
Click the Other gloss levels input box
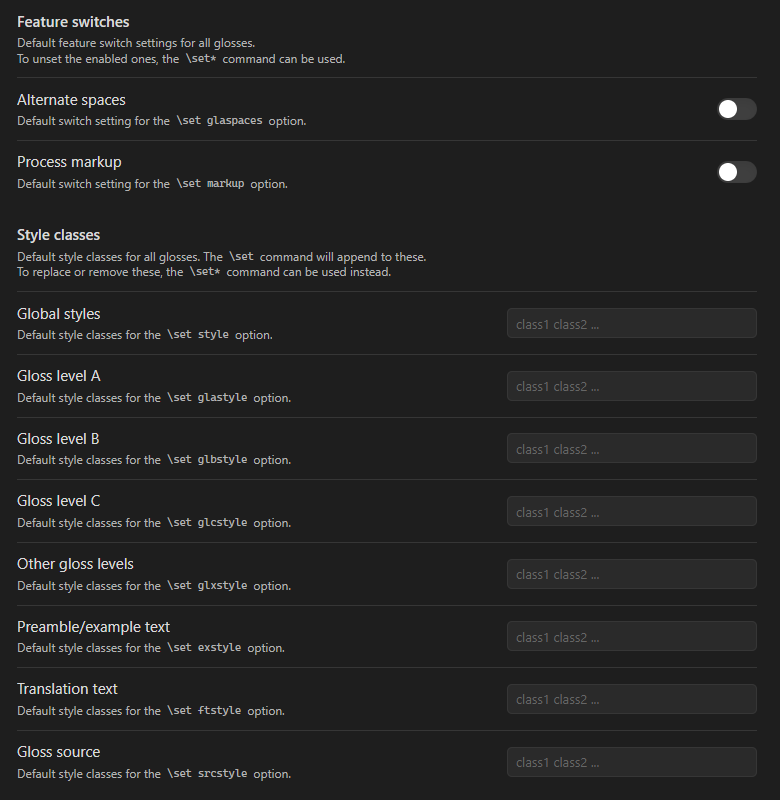point(631,574)
